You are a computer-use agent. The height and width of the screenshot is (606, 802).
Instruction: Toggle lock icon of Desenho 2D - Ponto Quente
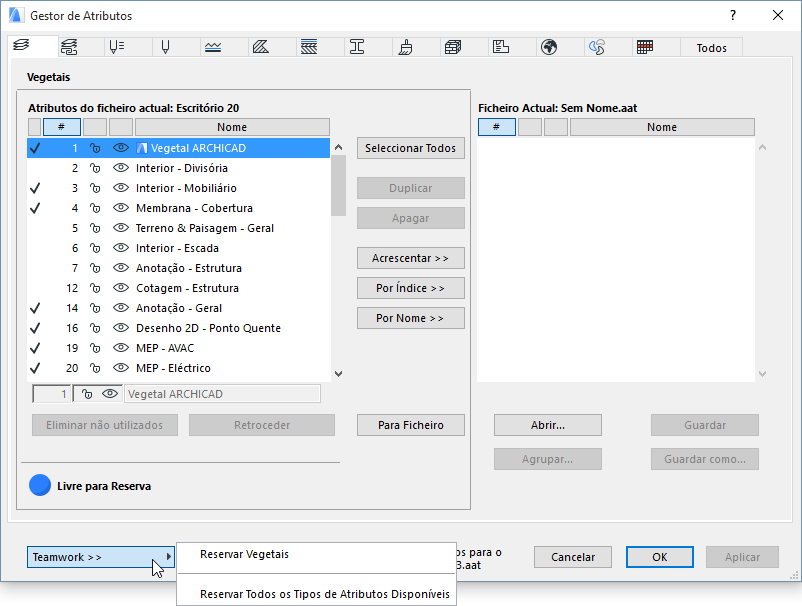tap(95, 328)
